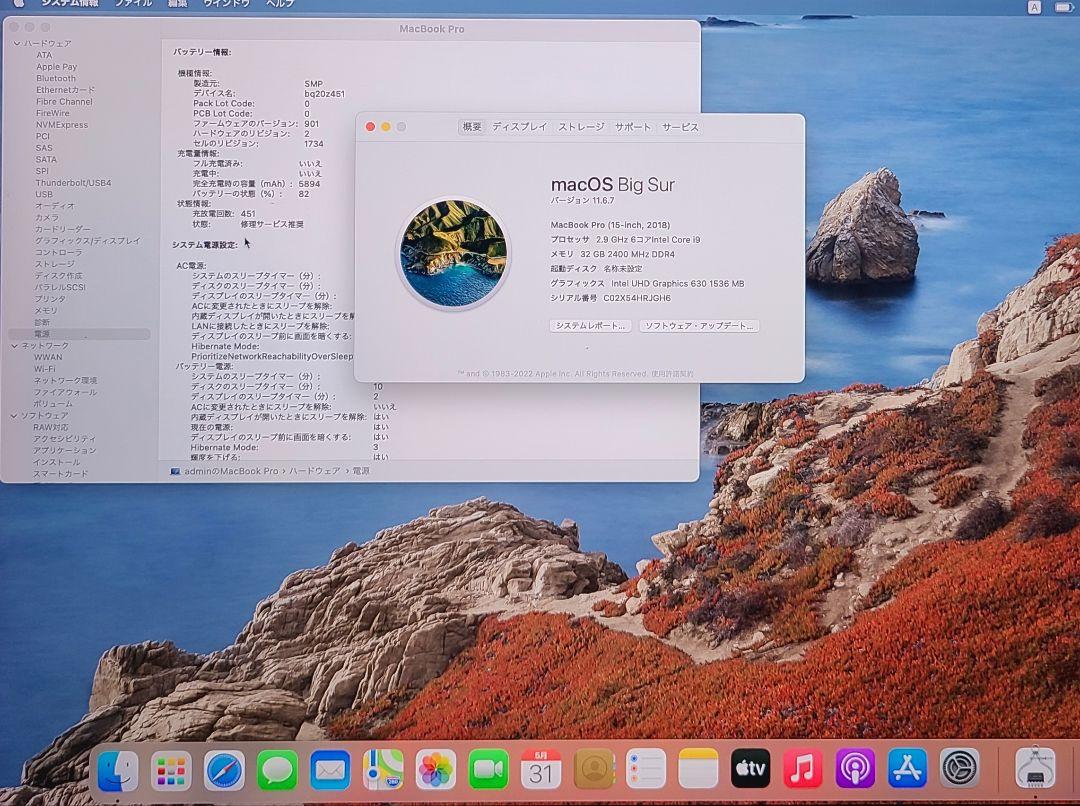Screen dimensions: 1080x806
Task: Open Messages app in the Dock
Action: pos(277,769)
